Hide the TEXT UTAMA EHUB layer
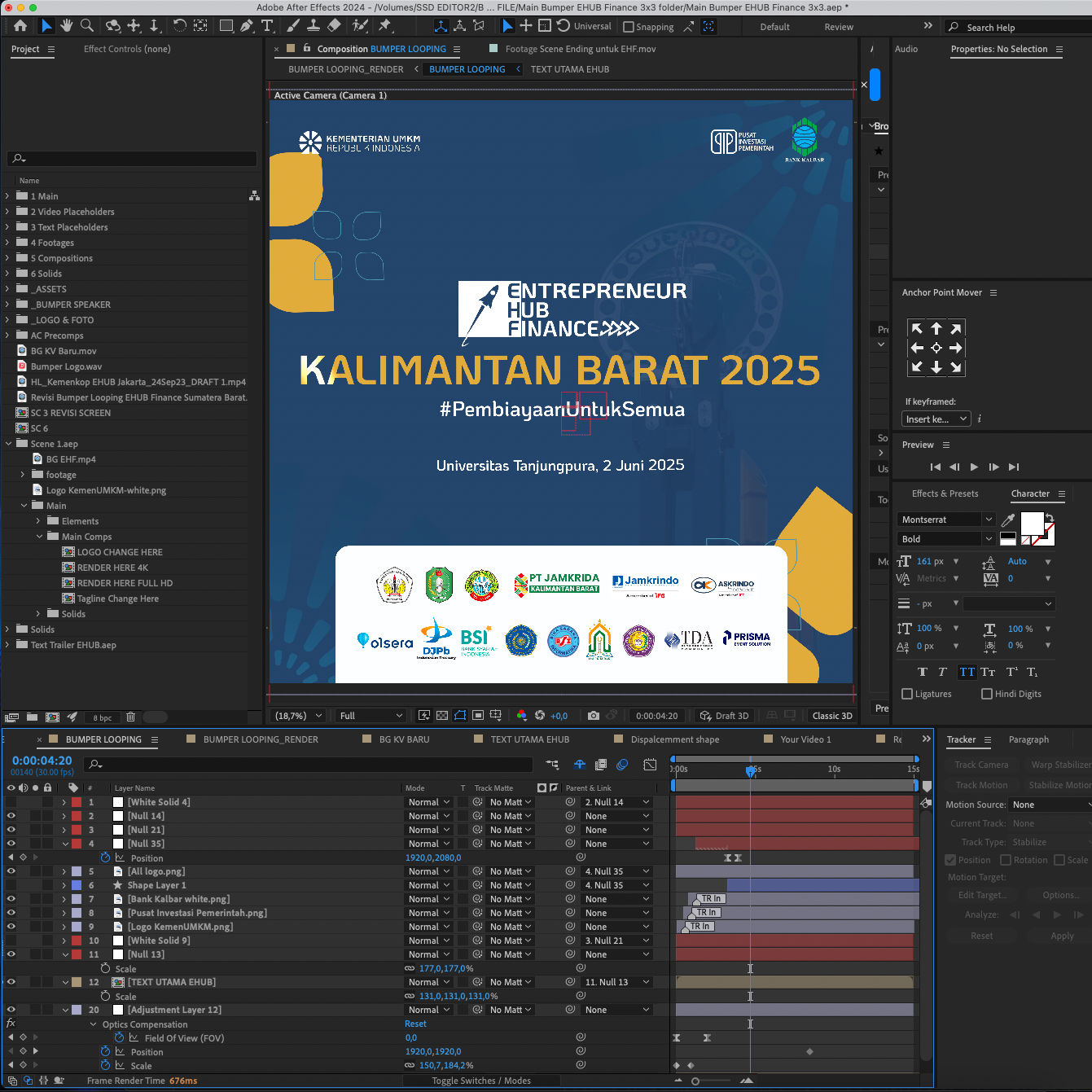 point(11,982)
